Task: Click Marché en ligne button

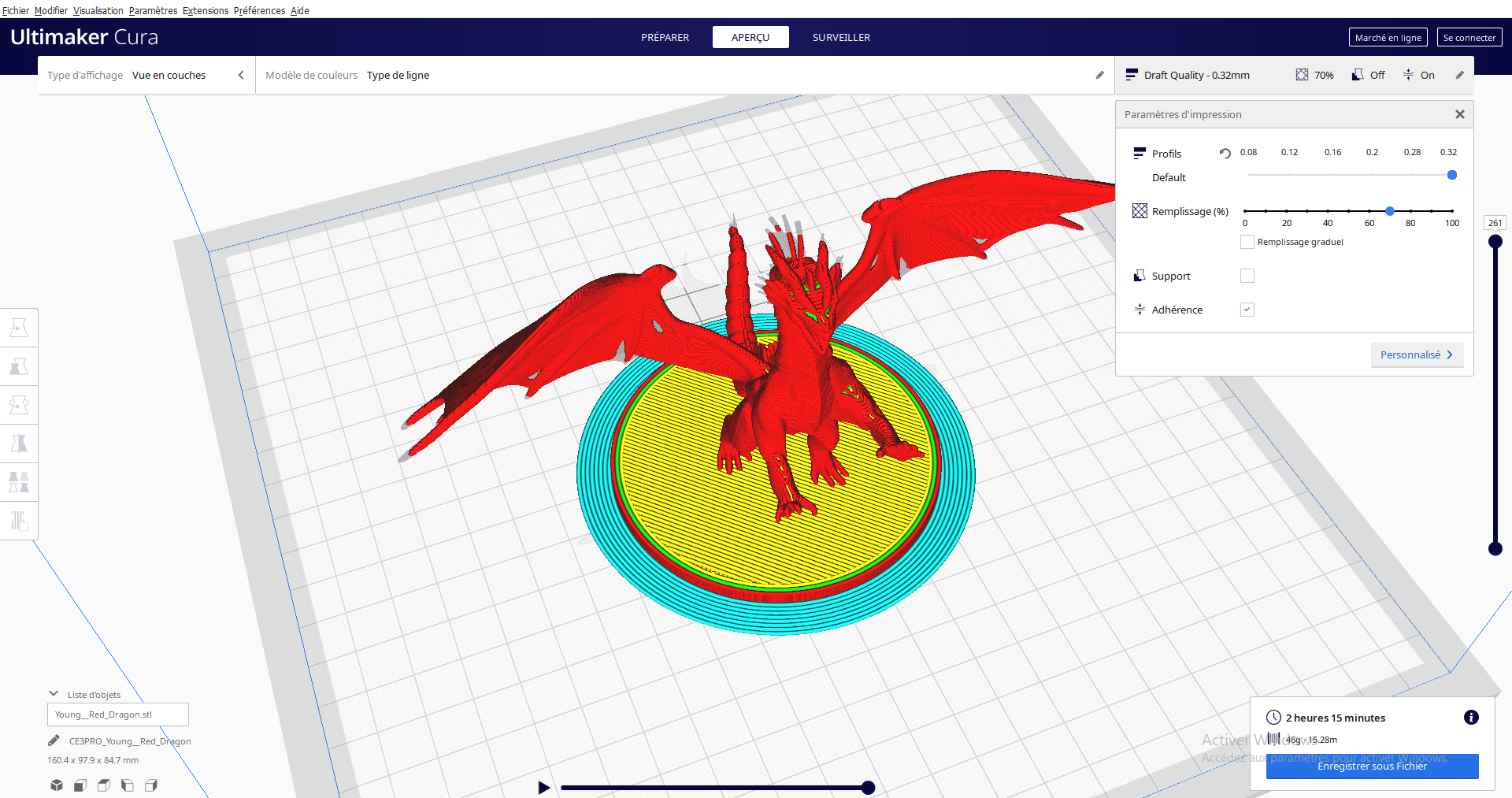Action: 1388,37
